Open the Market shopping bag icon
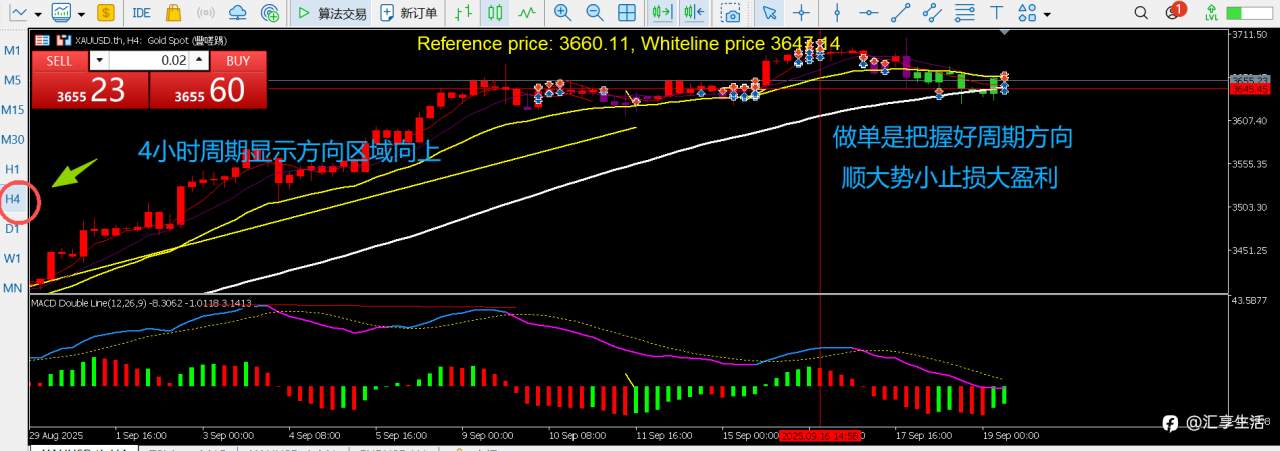Viewport: 1280px width, 451px height. point(173,13)
